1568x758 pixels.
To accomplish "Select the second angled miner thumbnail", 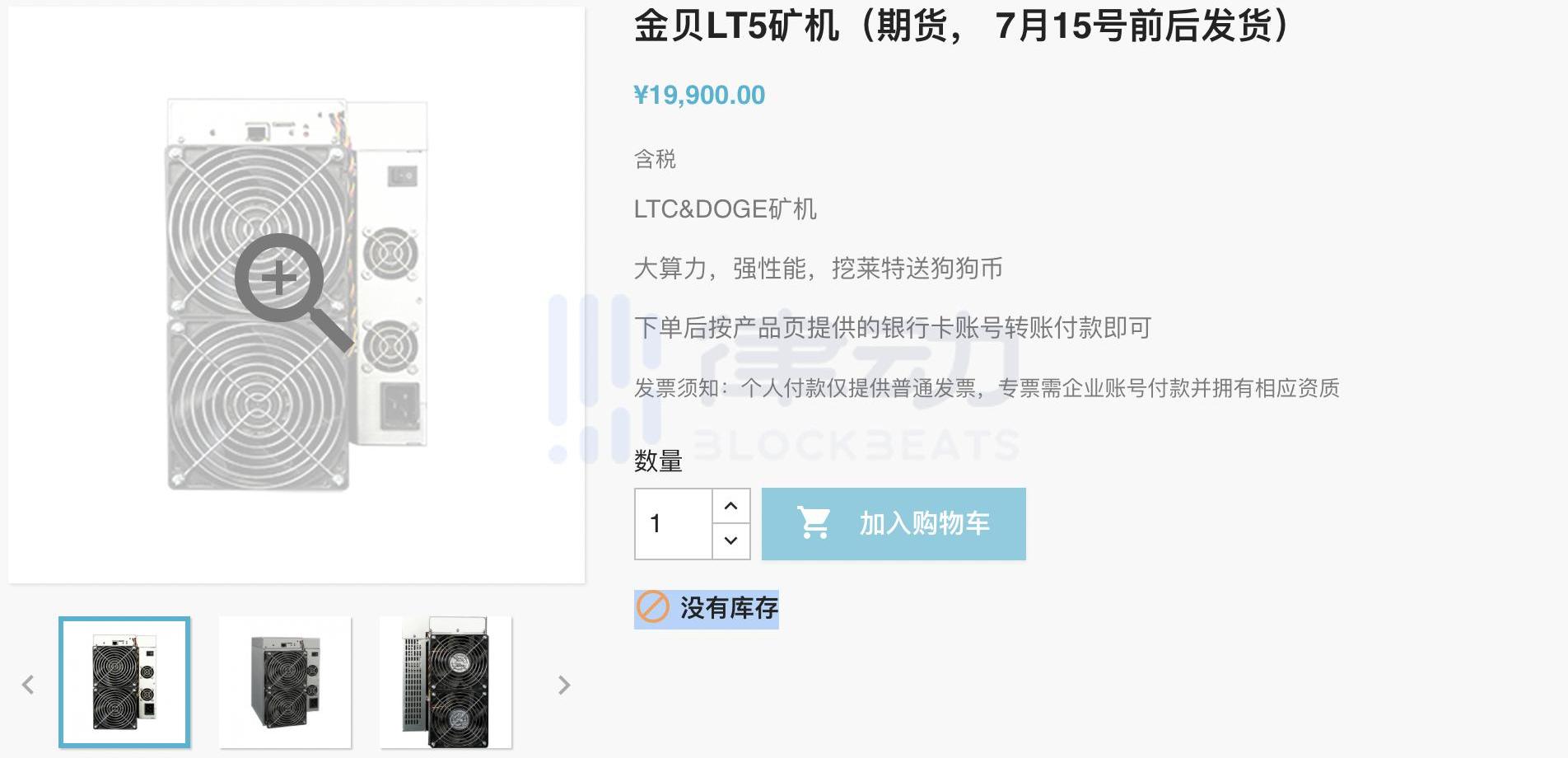I will point(285,682).
